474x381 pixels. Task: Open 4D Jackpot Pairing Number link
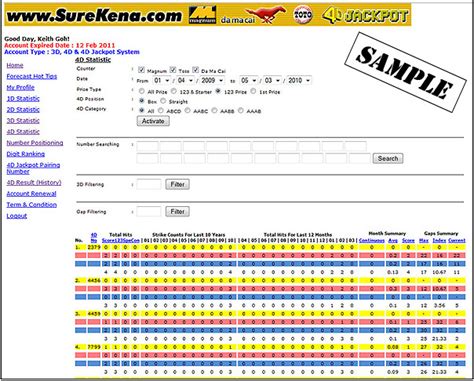click(33, 168)
